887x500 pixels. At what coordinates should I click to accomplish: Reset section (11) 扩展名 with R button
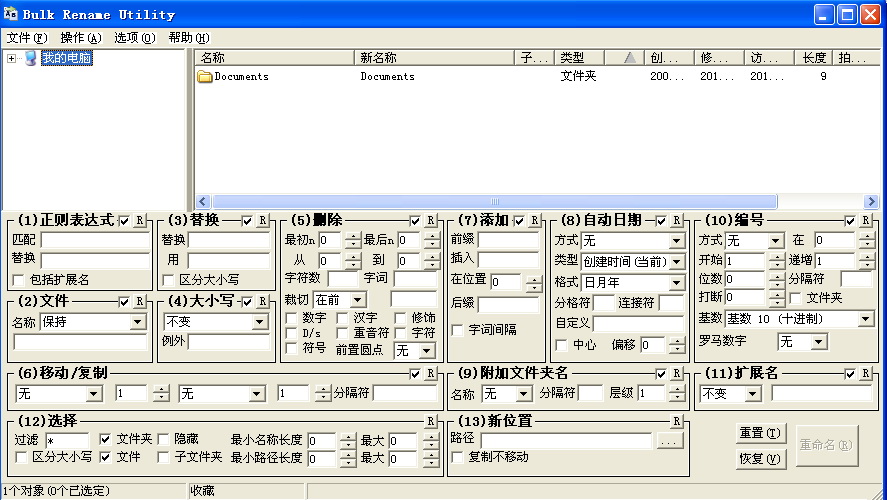pyautogui.click(x=866, y=373)
